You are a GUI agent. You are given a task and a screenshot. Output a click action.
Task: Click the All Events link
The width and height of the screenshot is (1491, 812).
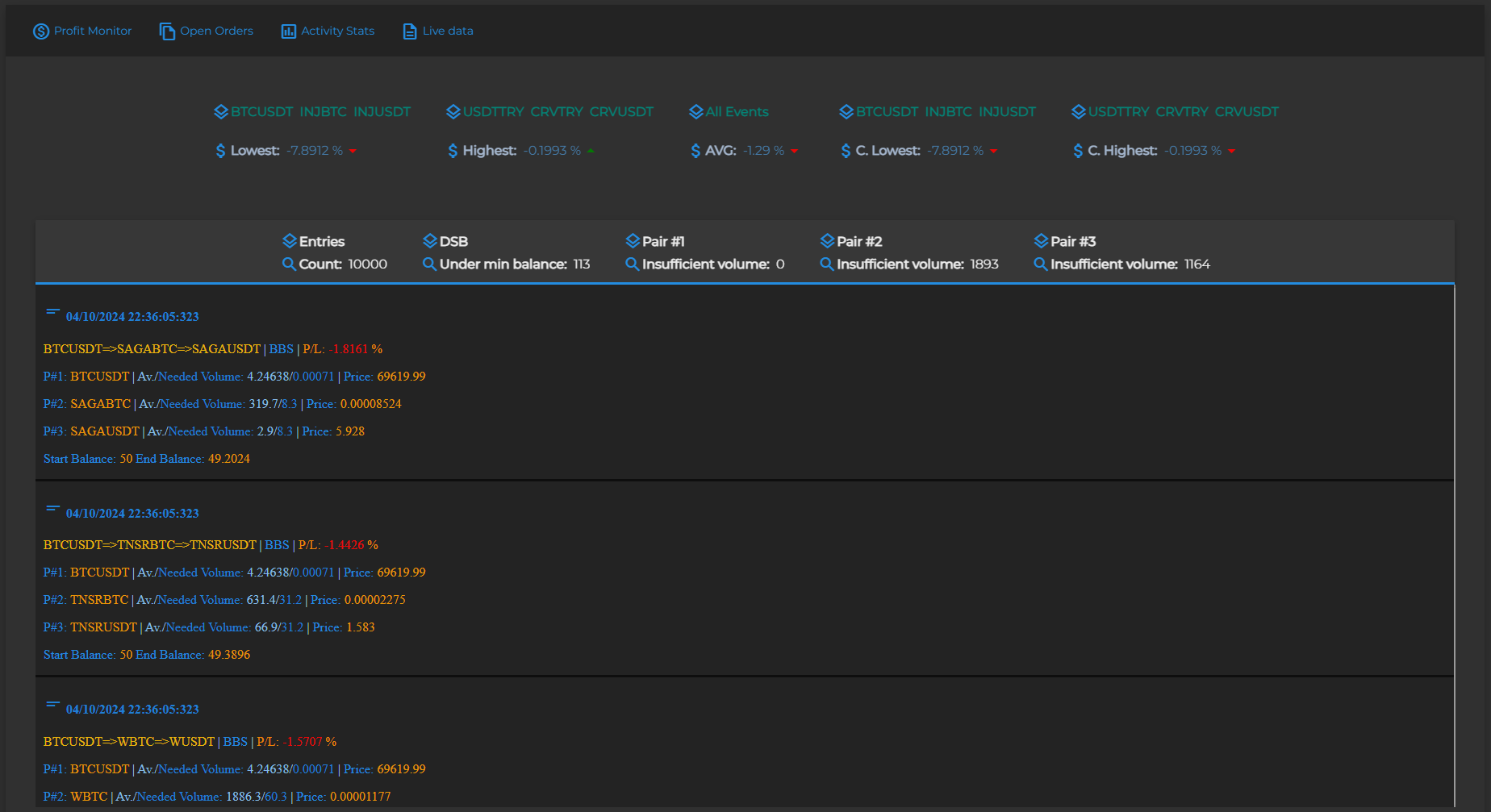(737, 112)
